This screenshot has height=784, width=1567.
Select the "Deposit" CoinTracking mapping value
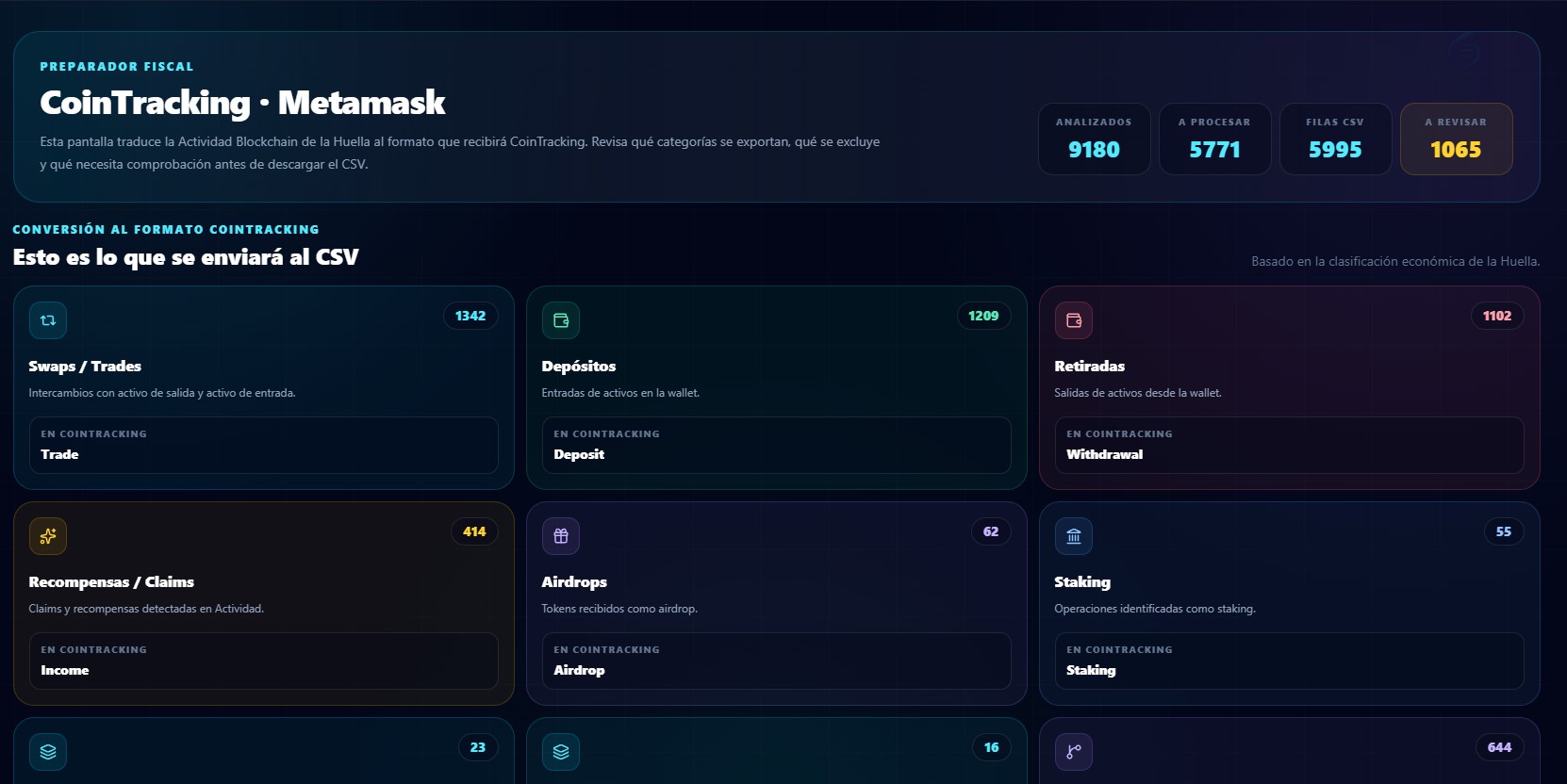pyautogui.click(x=579, y=454)
